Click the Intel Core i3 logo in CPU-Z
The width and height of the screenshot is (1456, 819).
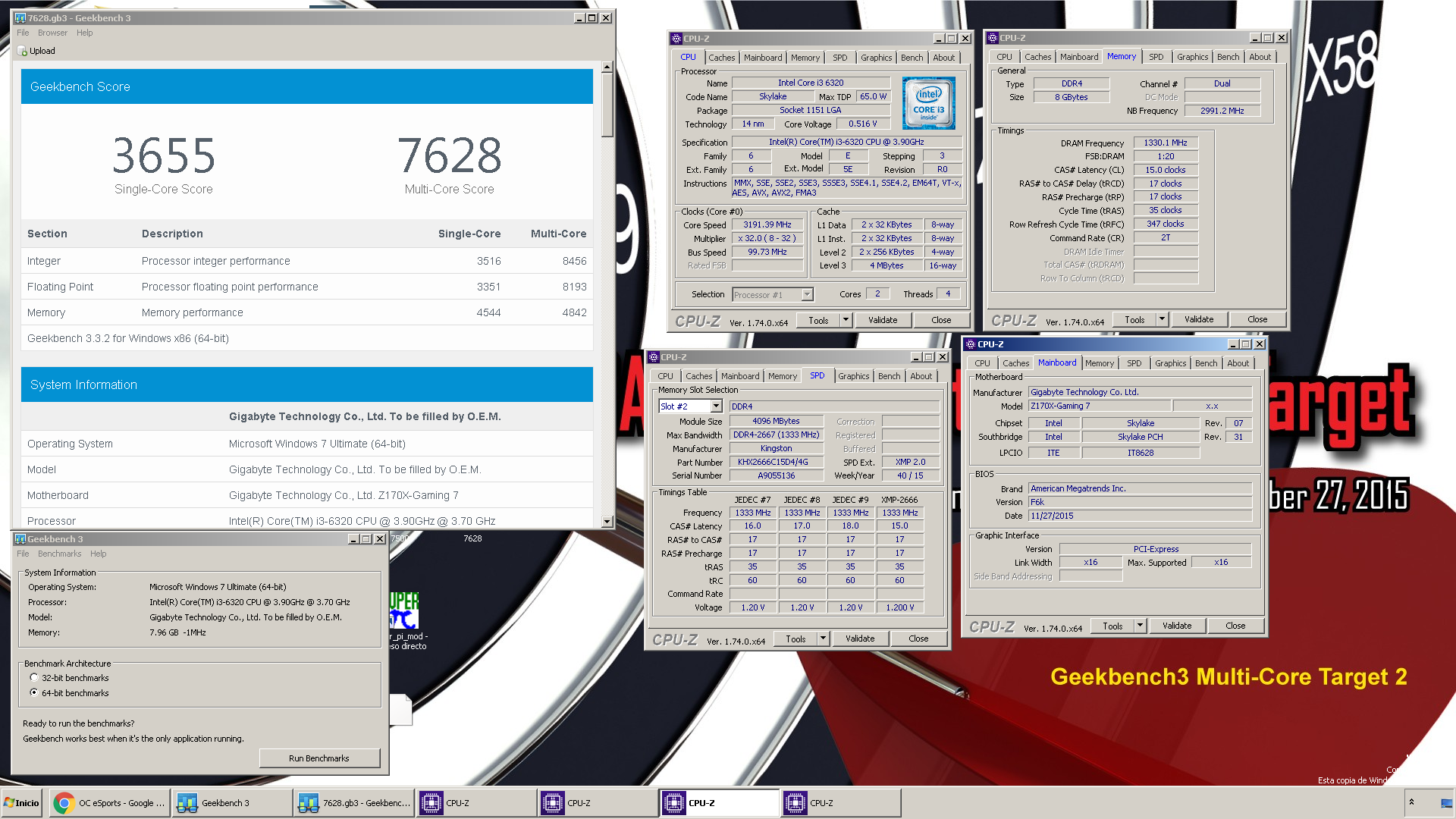coord(929,103)
